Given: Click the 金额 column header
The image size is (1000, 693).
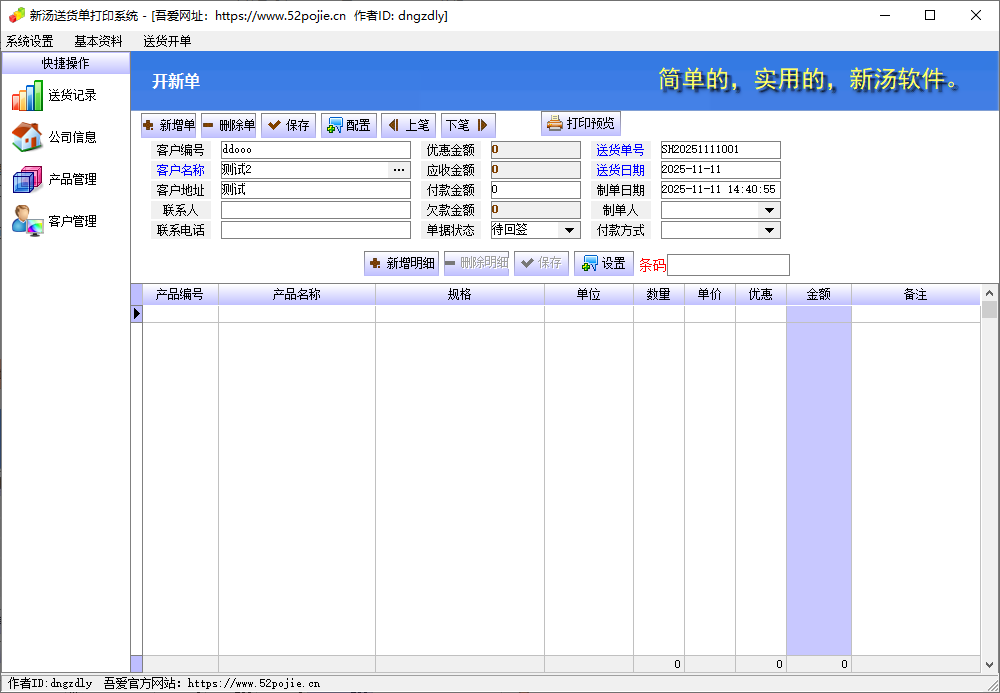Looking at the screenshot, I should [x=819, y=295].
